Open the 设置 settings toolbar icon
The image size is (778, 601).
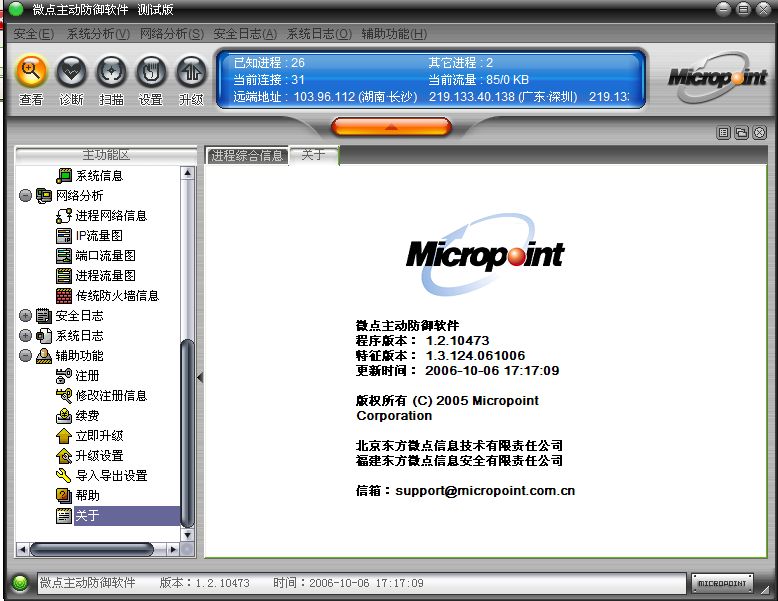click(x=151, y=72)
